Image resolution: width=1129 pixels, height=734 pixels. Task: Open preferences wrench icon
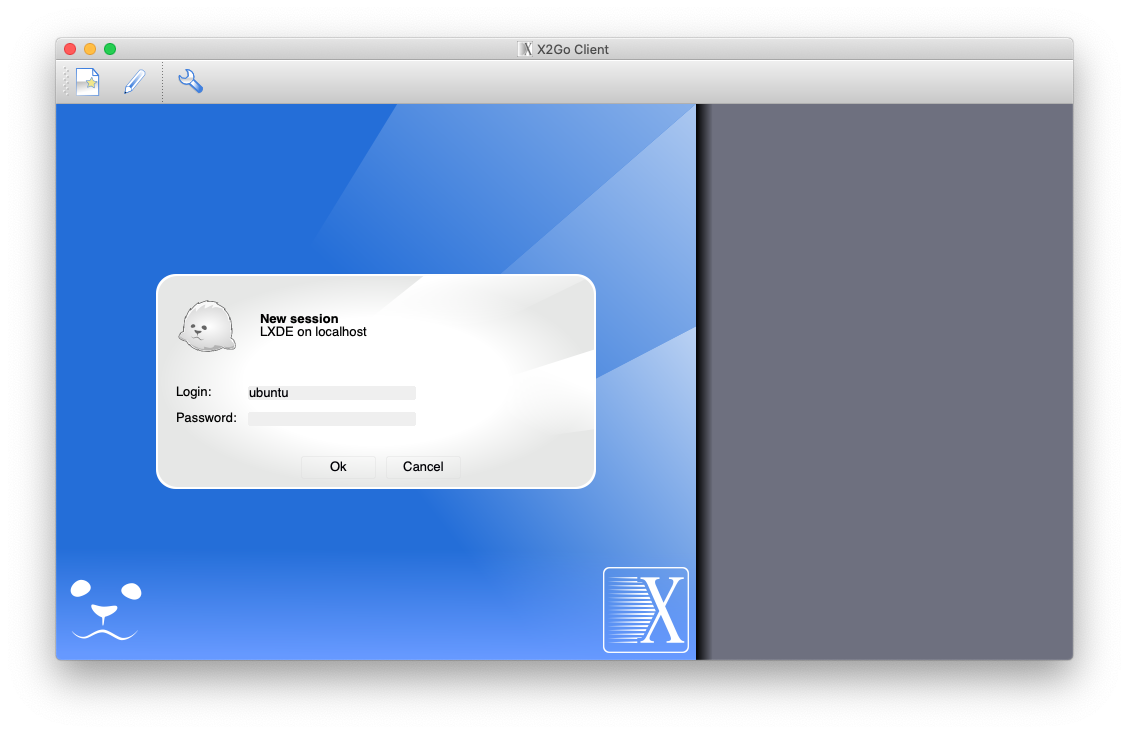[190, 81]
